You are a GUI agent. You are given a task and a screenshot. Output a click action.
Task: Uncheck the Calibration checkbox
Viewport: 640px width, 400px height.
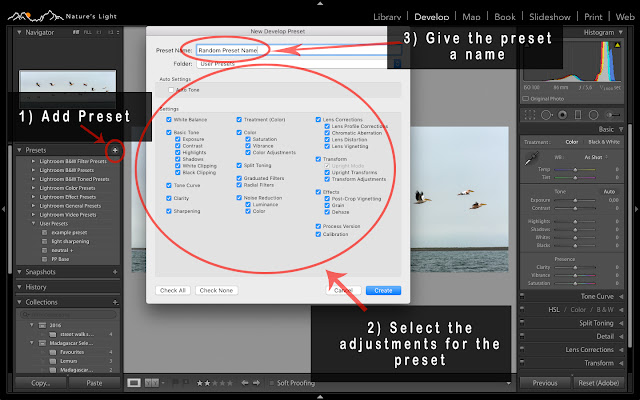click(318, 234)
